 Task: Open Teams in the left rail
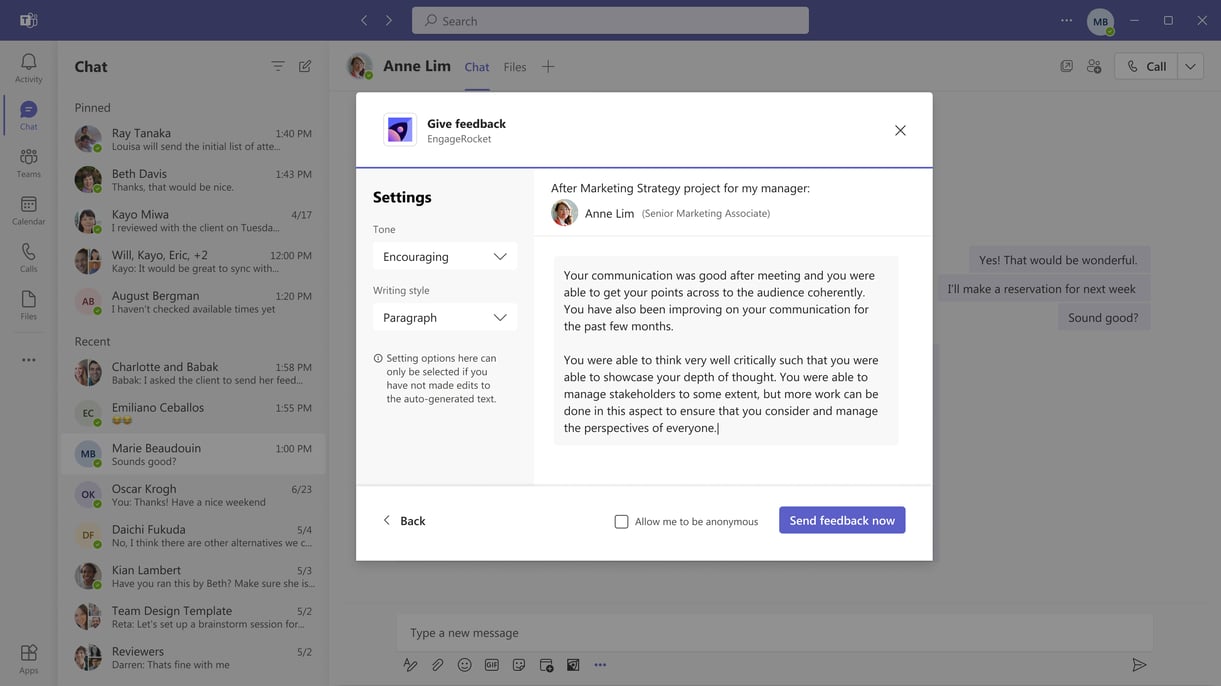(28, 163)
